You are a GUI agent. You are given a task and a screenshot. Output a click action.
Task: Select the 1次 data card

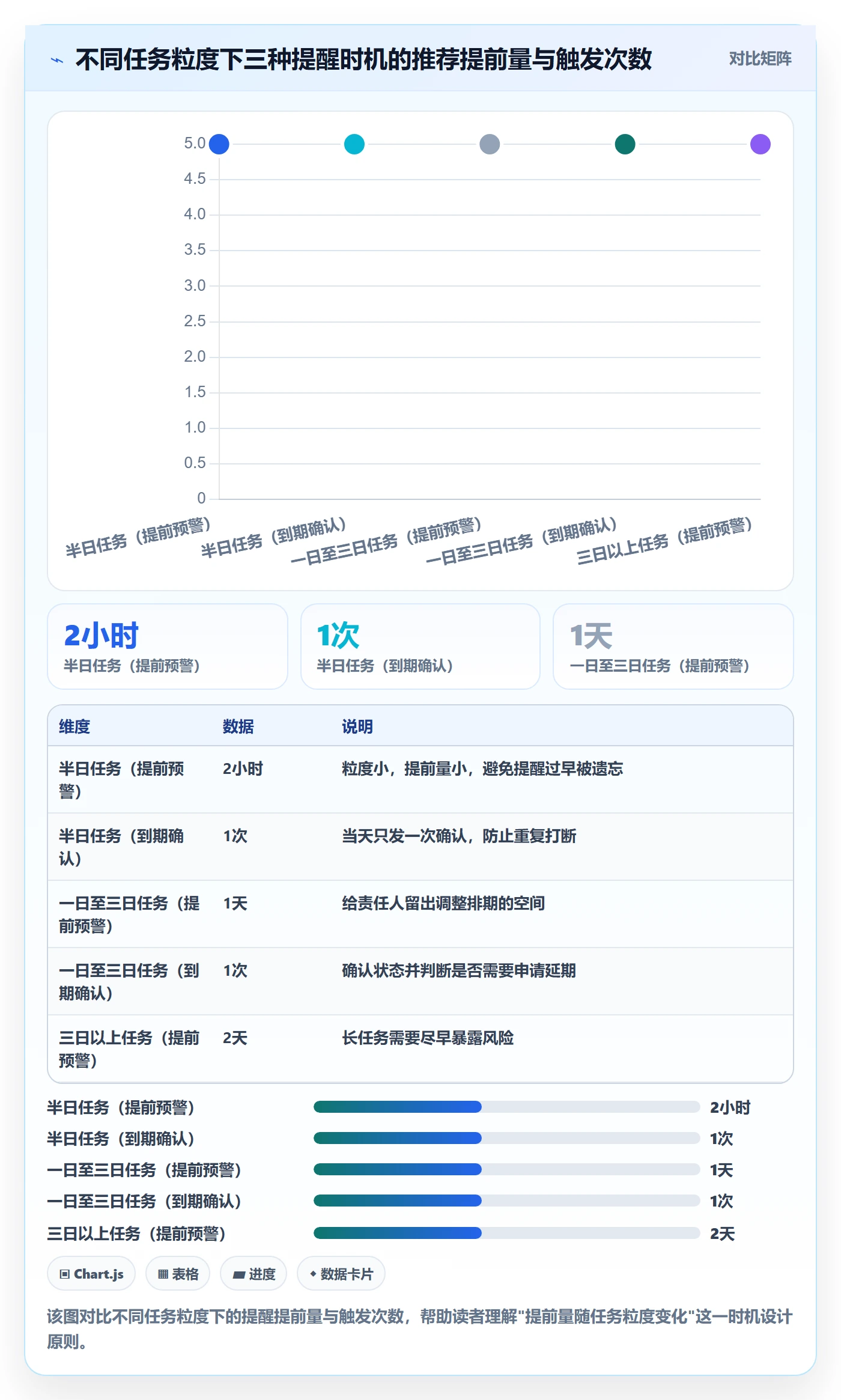[x=421, y=647]
